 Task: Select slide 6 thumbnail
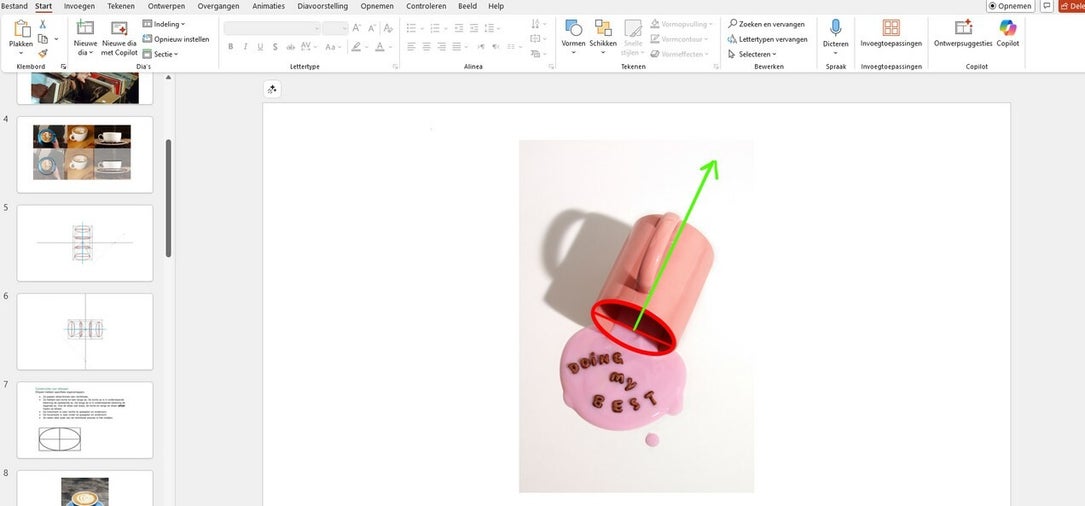[84, 332]
